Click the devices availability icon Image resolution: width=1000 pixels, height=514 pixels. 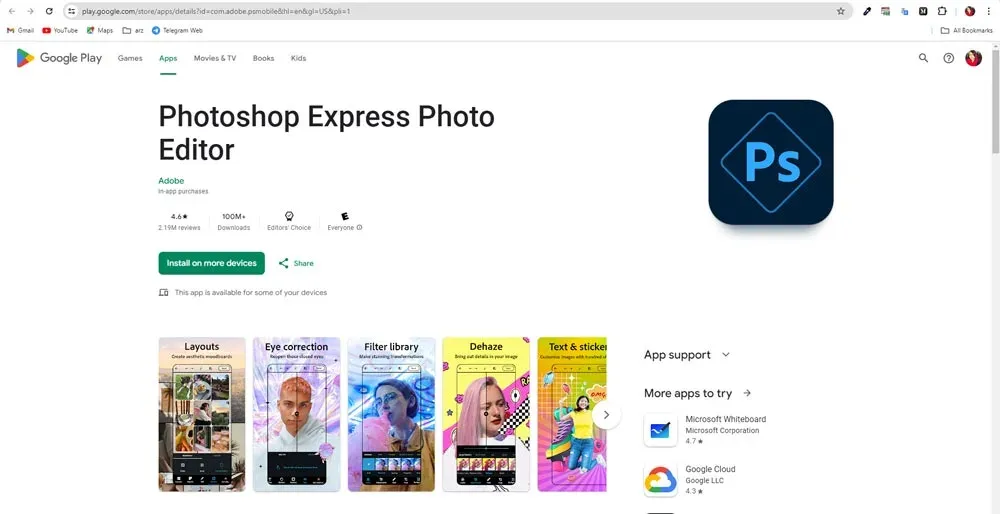[164, 293]
